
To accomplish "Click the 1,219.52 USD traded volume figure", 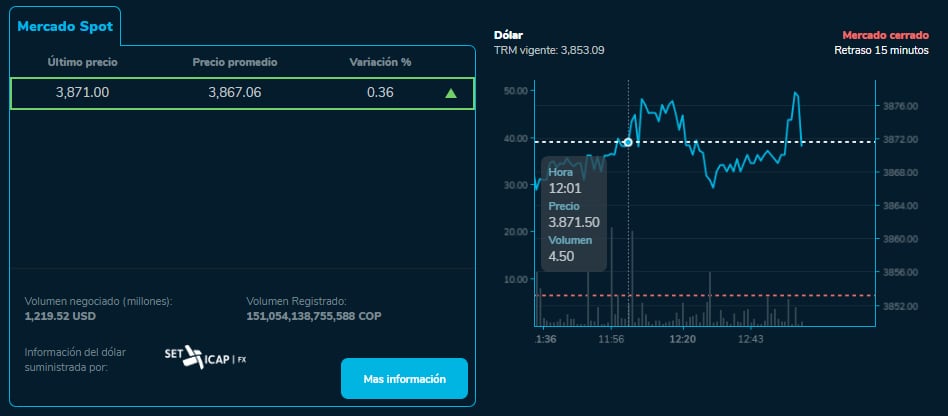I will [62, 316].
